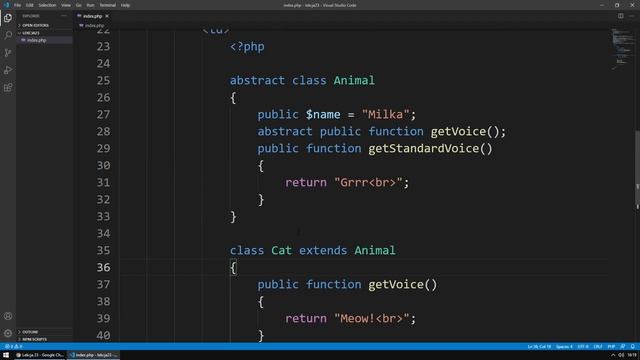
Task: Collapse the project folder section in Explorer
Action: (x=44, y=33)
